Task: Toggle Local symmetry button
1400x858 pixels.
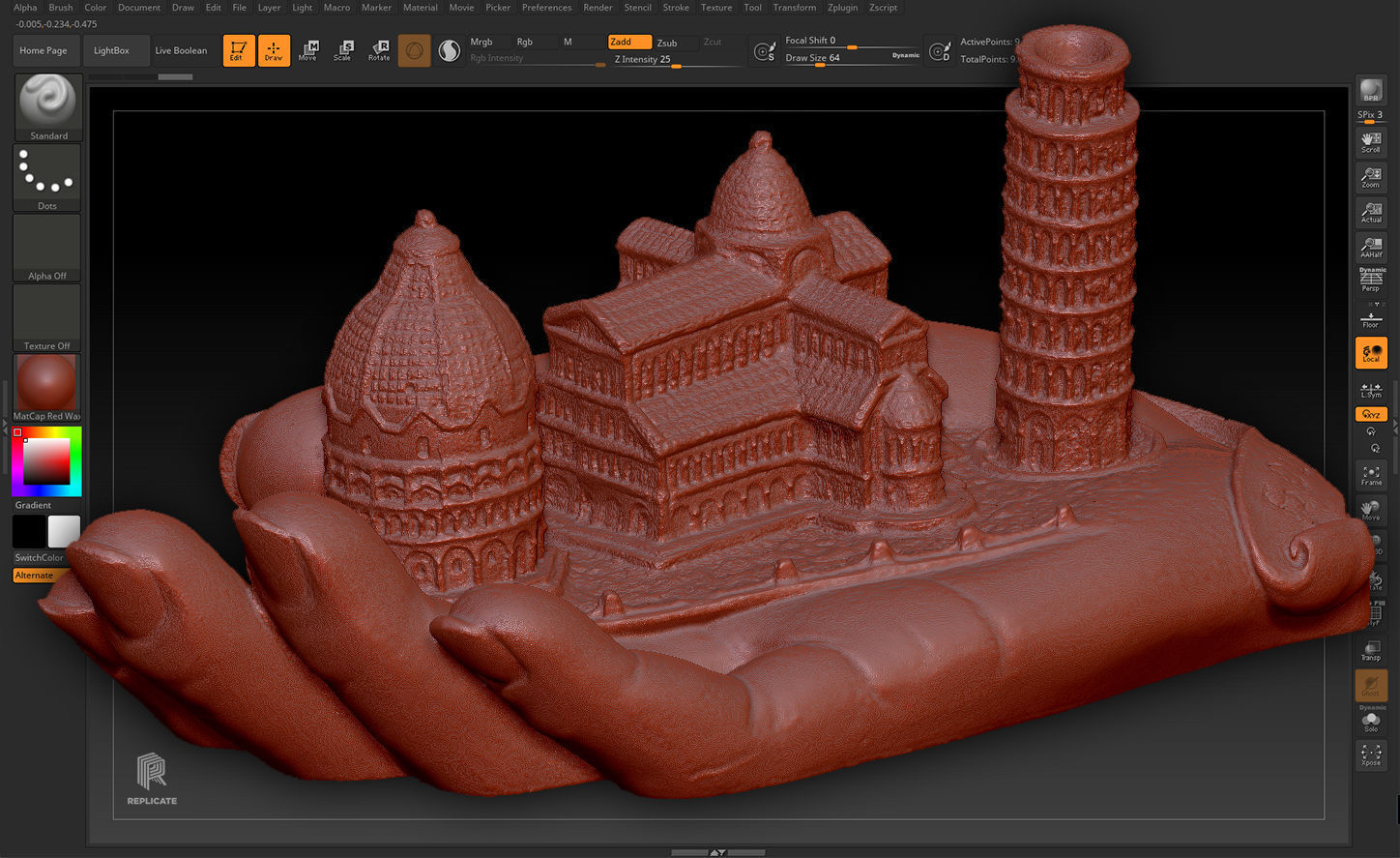Action: 1371,353
